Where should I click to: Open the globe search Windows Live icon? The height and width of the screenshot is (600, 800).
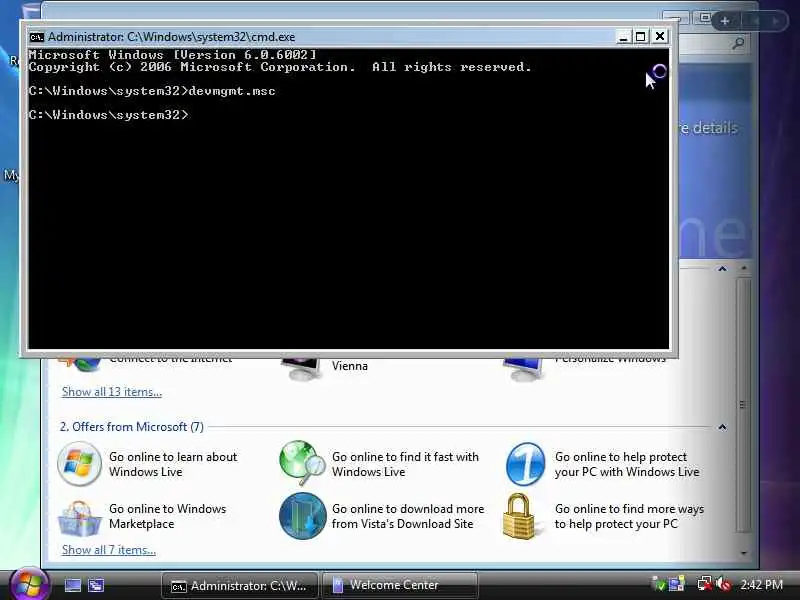[302, 463]
